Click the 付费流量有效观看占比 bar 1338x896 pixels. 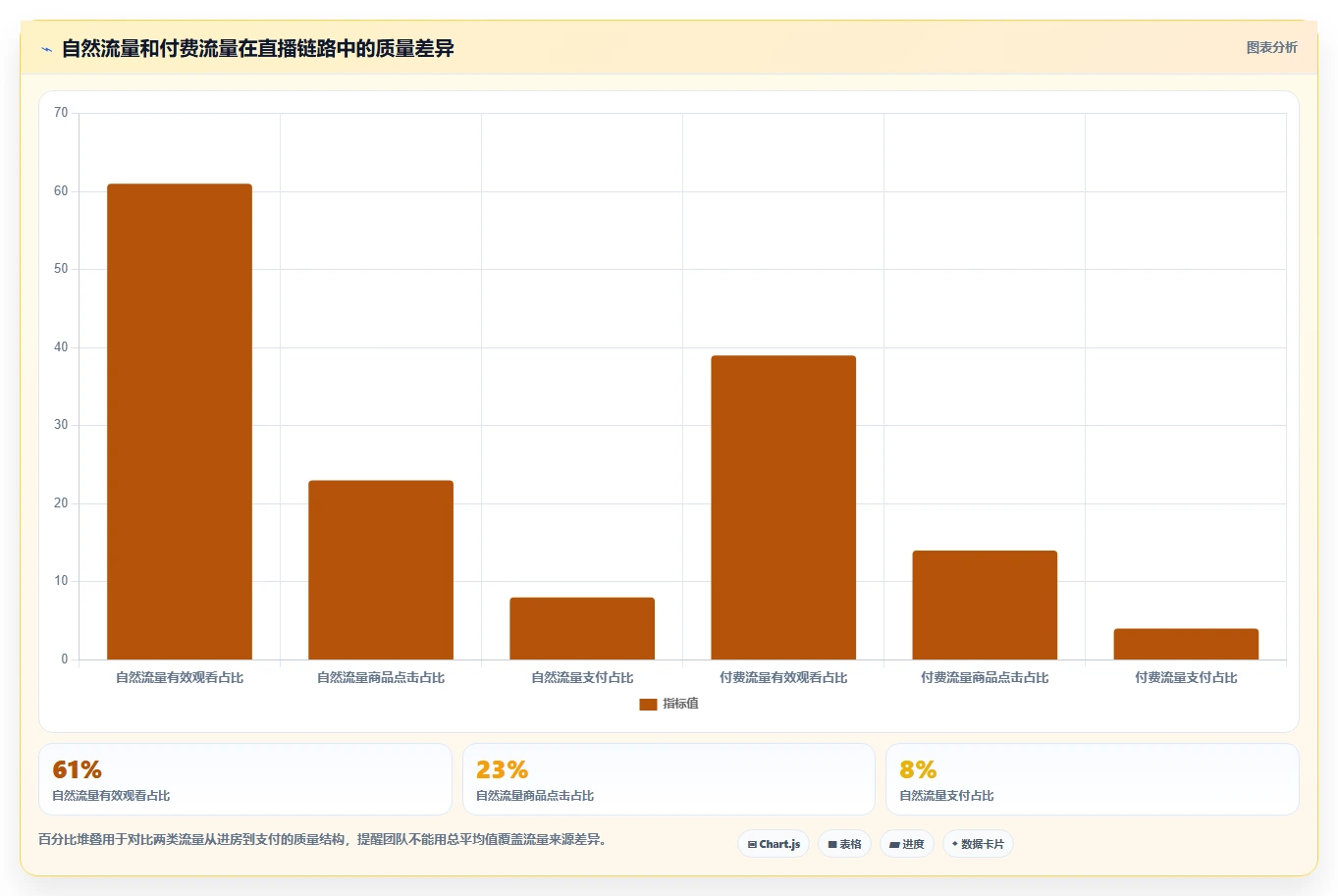783,507
